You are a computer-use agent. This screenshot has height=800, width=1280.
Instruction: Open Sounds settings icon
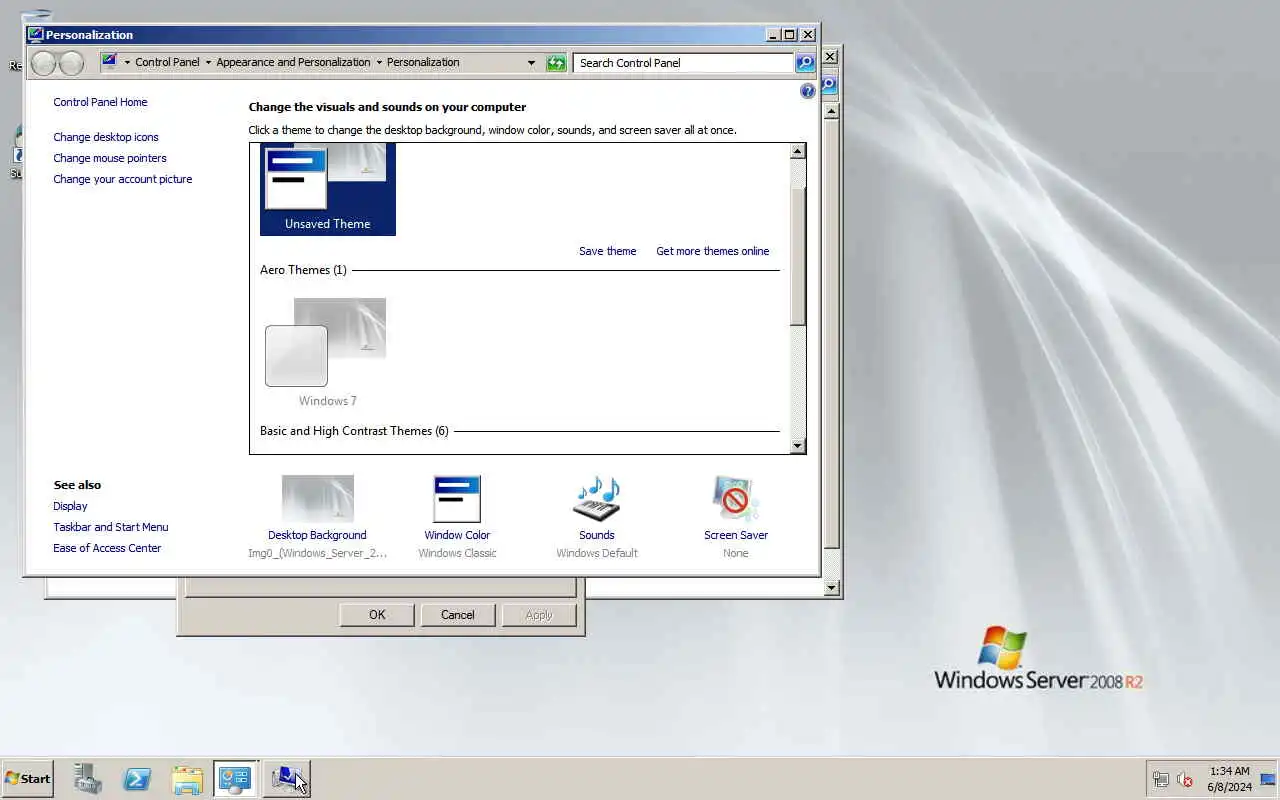click(596, 499)
